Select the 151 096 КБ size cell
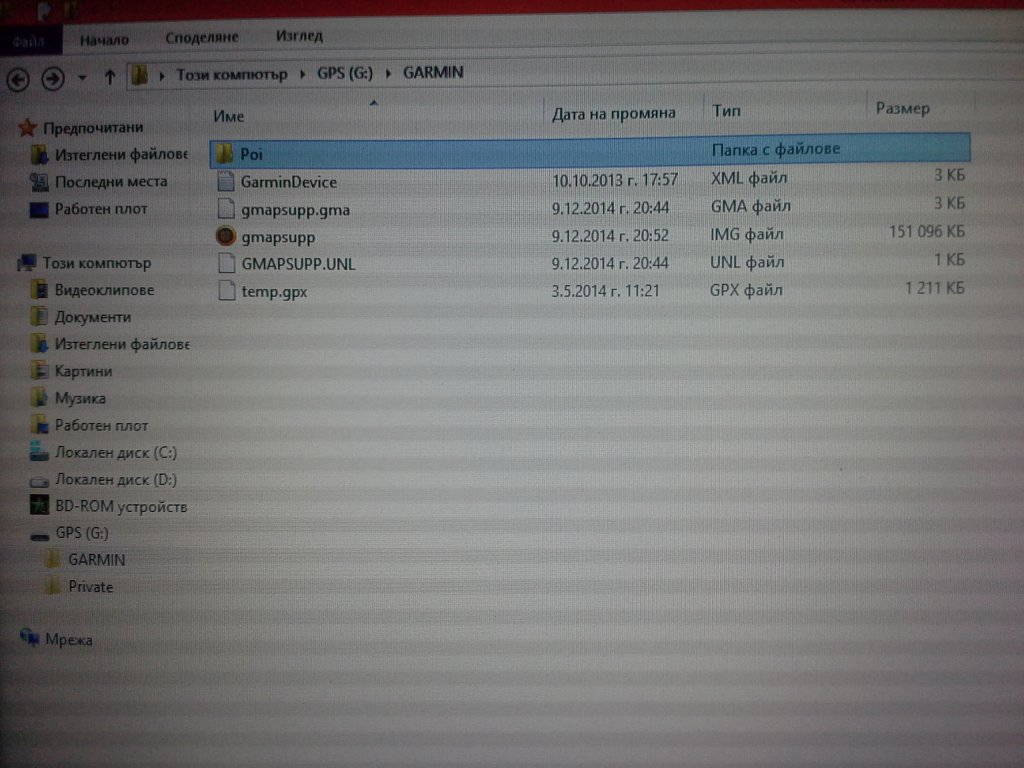Viewport: 1024px width, 768px height. (926, 232)
